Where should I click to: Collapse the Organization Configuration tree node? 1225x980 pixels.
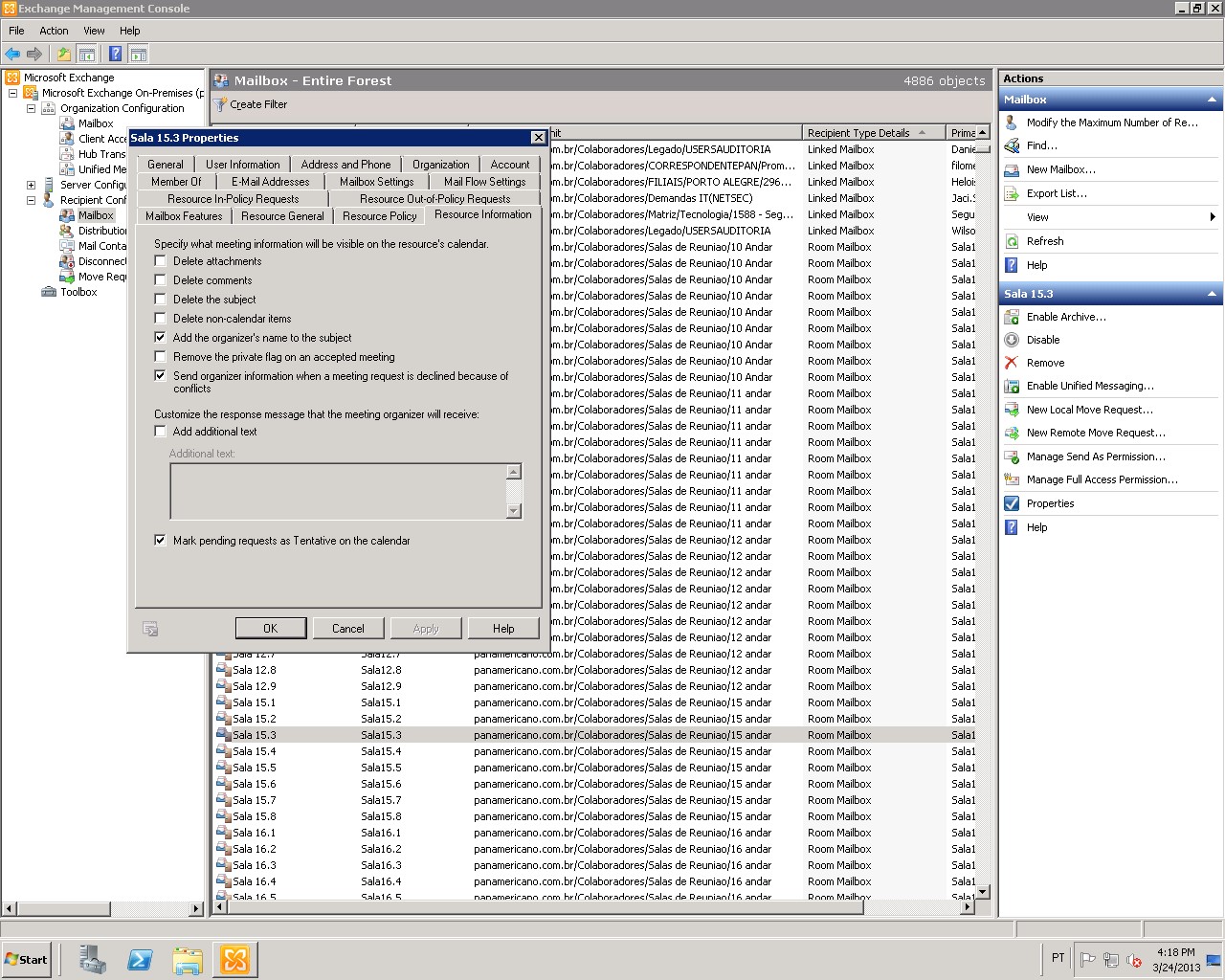[x=31, y=108]
